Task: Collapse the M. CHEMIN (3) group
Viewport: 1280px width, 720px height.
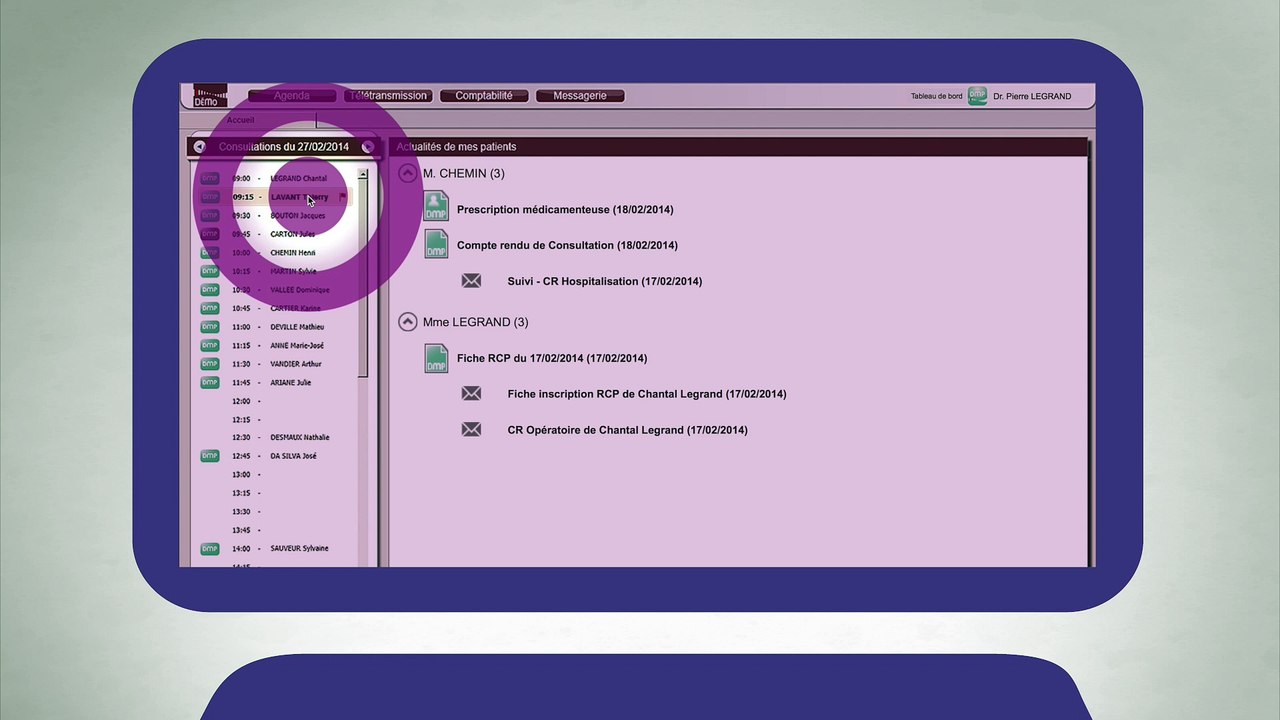Action: click(407, 173)
